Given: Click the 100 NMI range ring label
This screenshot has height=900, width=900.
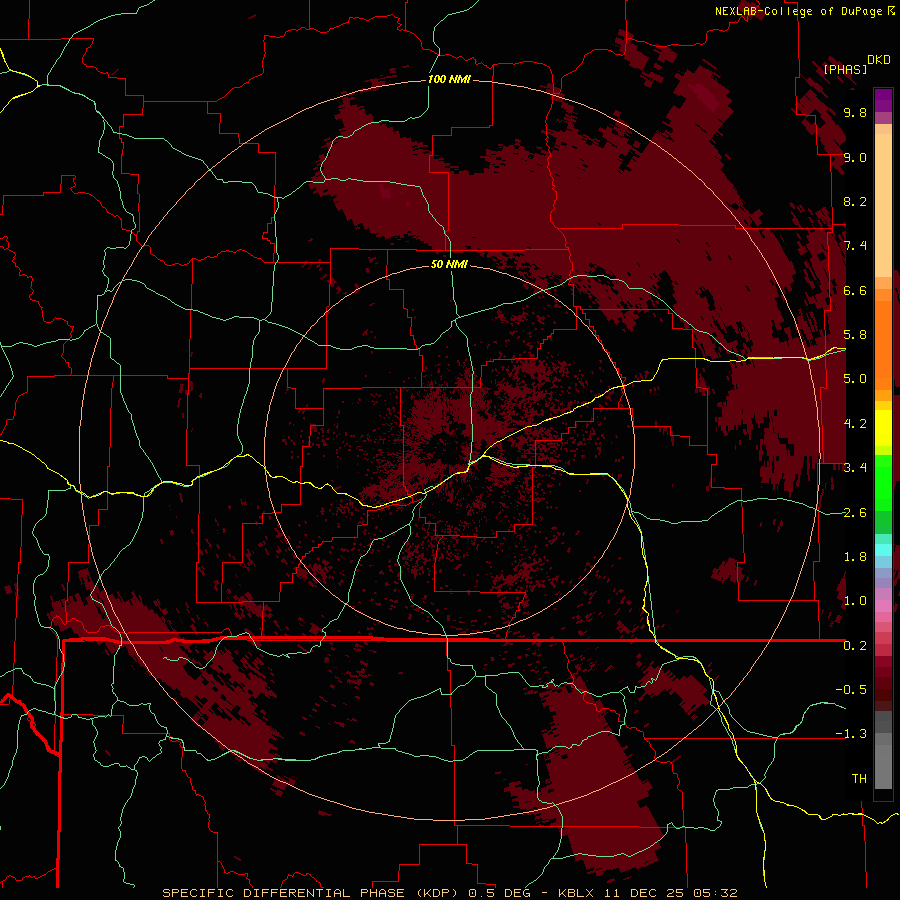Looking at the screenshot, I should click(x=449, y=79).
